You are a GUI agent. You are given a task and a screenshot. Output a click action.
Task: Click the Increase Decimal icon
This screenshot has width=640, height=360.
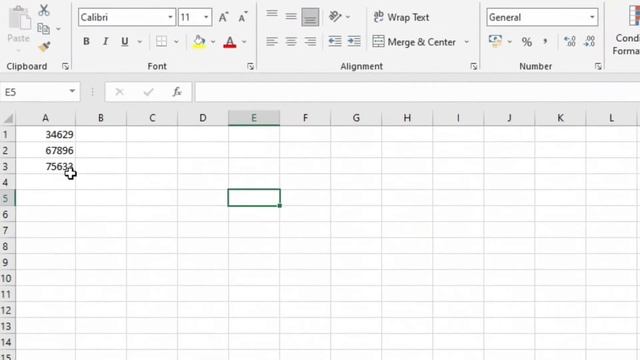click(x=569, y=41)
